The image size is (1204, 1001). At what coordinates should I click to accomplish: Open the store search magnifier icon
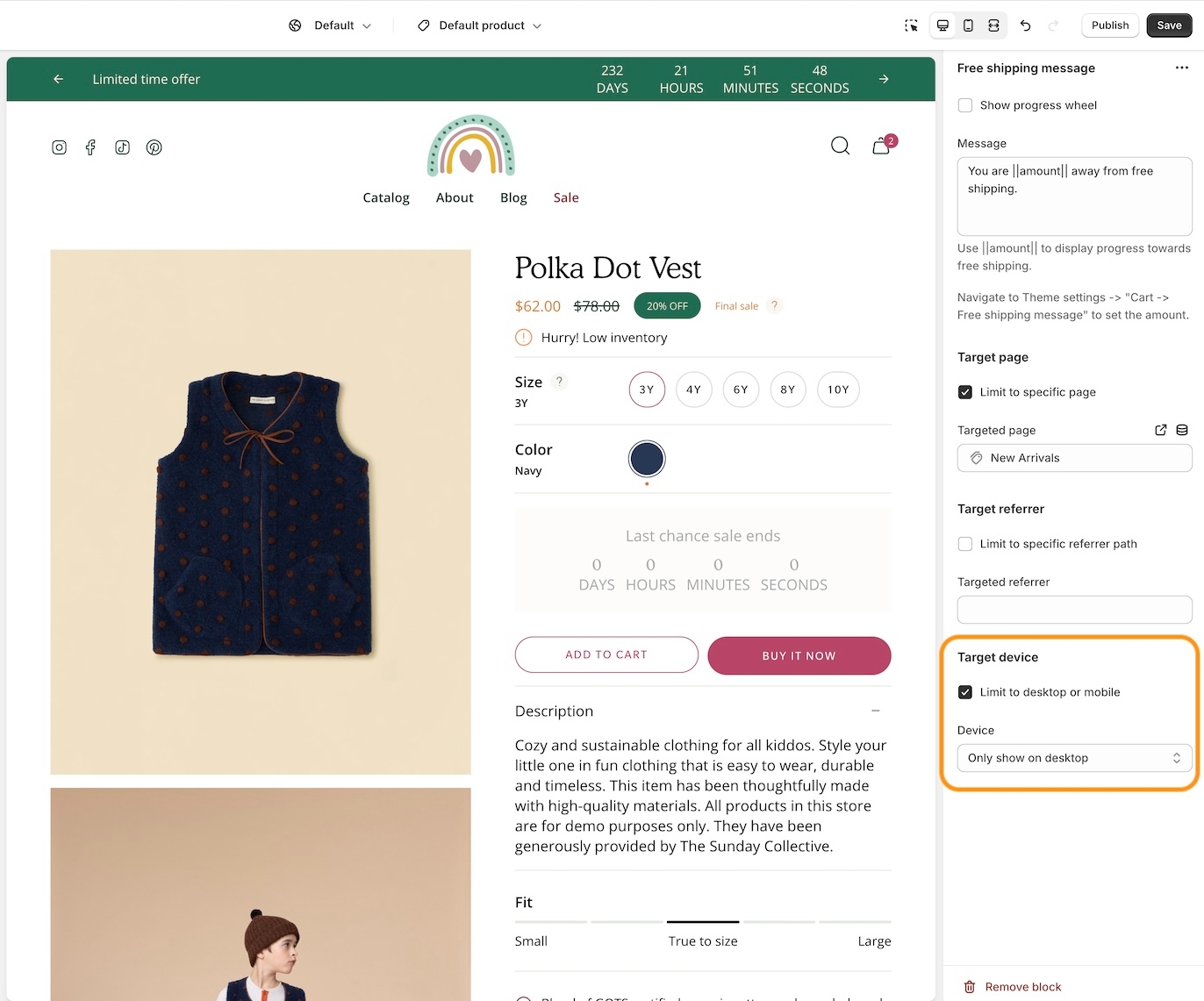[x=840, y=146]
